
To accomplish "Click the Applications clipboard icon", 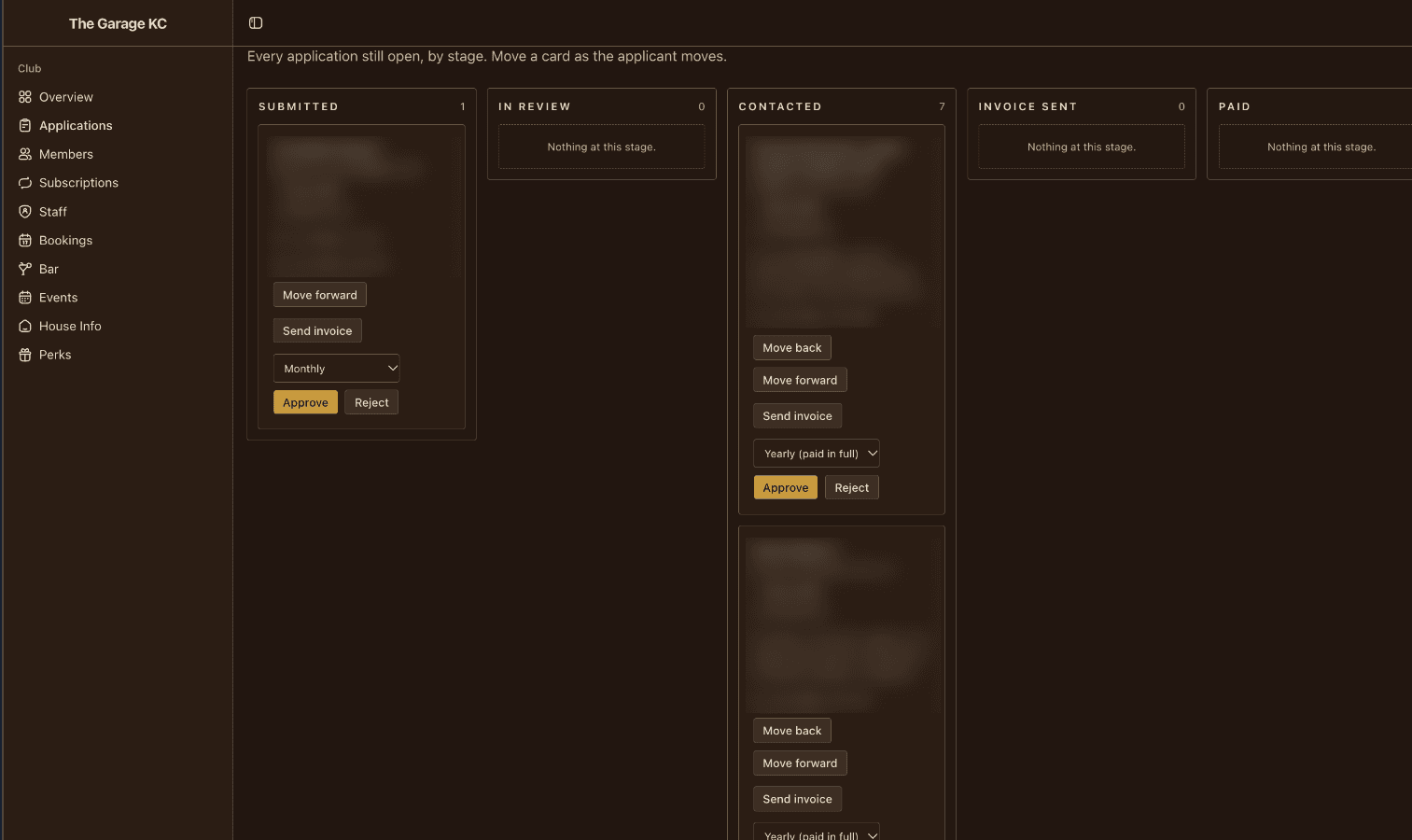I will click(25, 125).
